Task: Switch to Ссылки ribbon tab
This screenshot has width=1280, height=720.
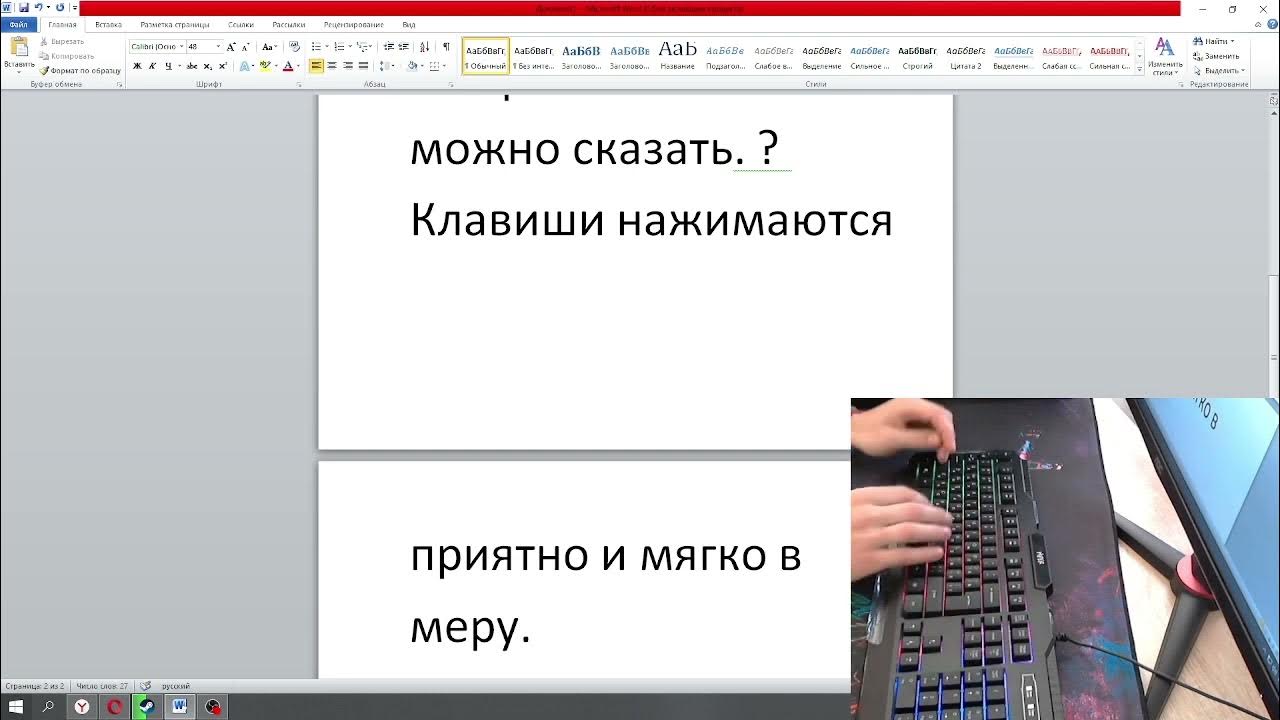Action: [240, 24]
